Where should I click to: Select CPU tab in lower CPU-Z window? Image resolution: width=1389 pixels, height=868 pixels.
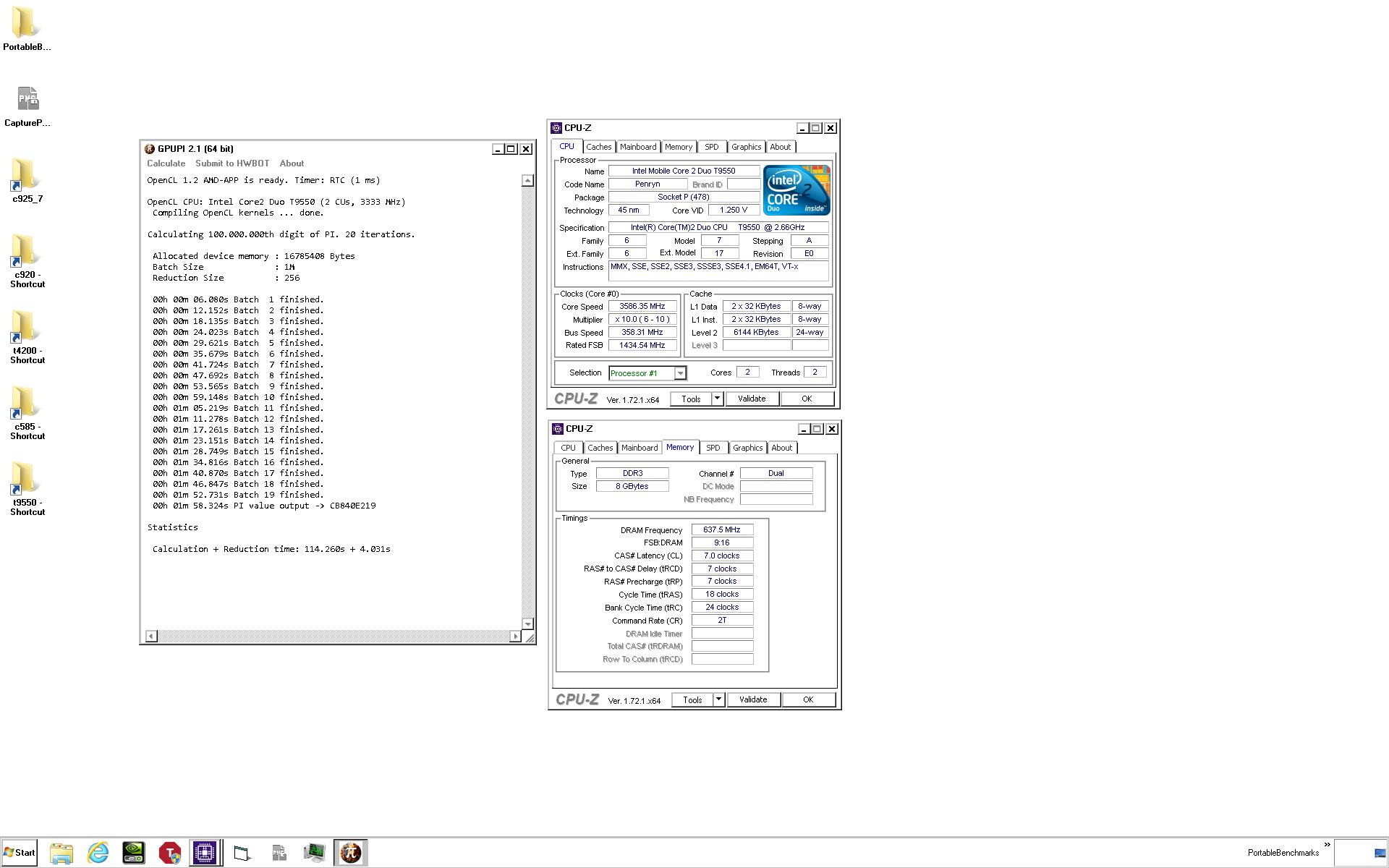[x=569, y=448]
